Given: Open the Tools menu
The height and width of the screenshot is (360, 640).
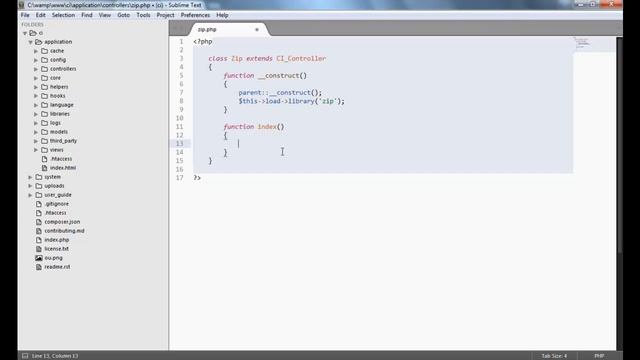Looking at the screenshot, I should coord(143,15).
